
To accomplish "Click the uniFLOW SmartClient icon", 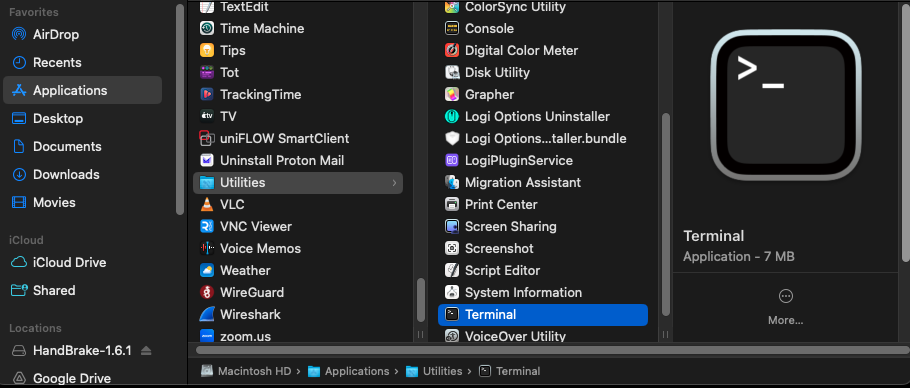I will pyautogui.click(x=207, y=138).
